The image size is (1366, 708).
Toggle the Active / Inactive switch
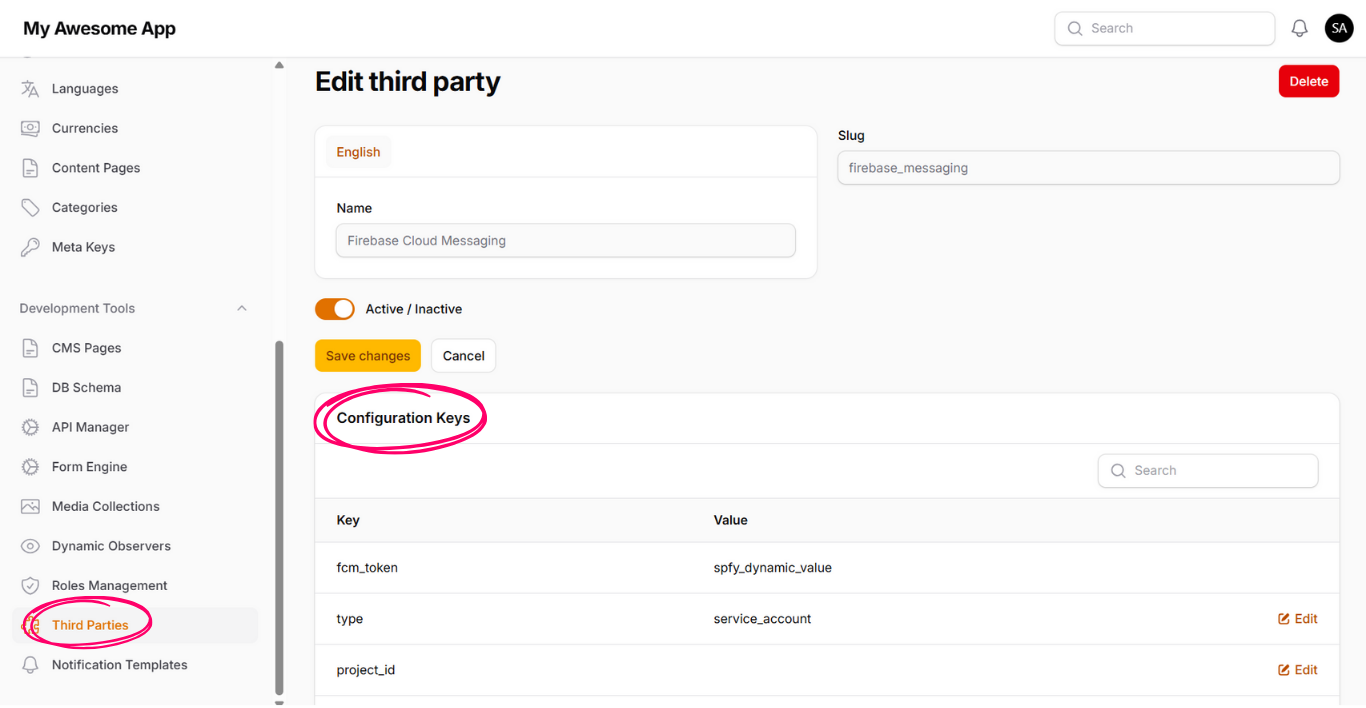[x=335, y=309]
